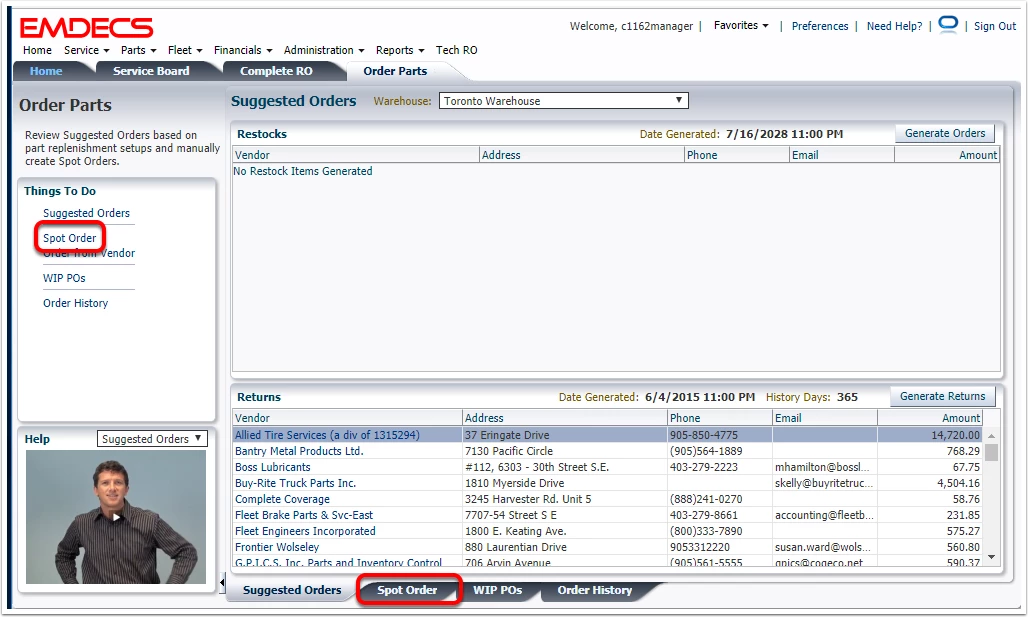This screenshot has height=617, width=1028.
Task: Click the Returns table scrollbar thumb
Action: pos(991,452)
